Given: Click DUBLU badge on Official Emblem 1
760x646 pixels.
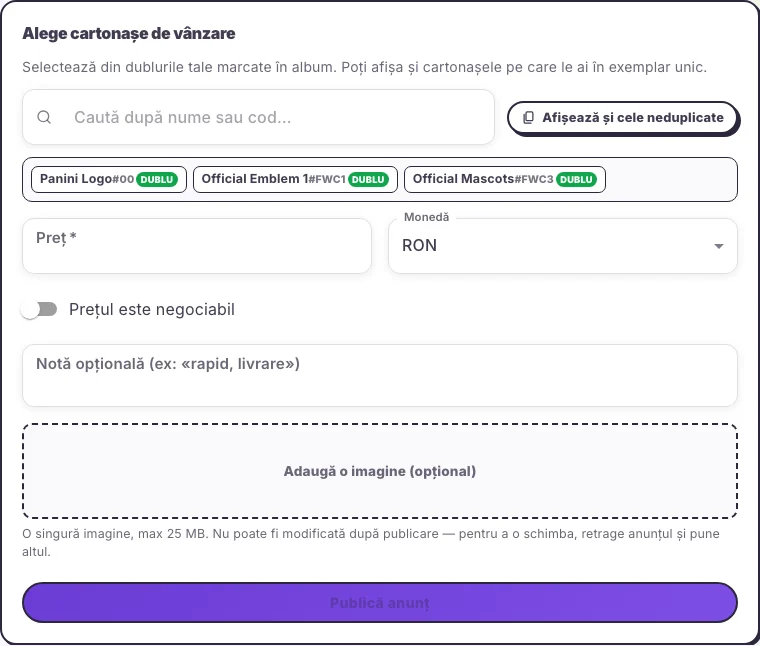Looking at the screenshot, I should 368,179.
